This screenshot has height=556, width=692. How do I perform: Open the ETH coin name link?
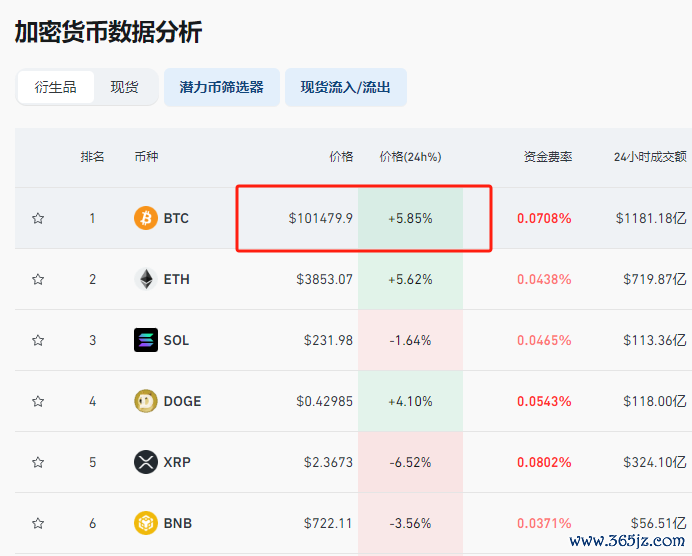click(177, 279)
